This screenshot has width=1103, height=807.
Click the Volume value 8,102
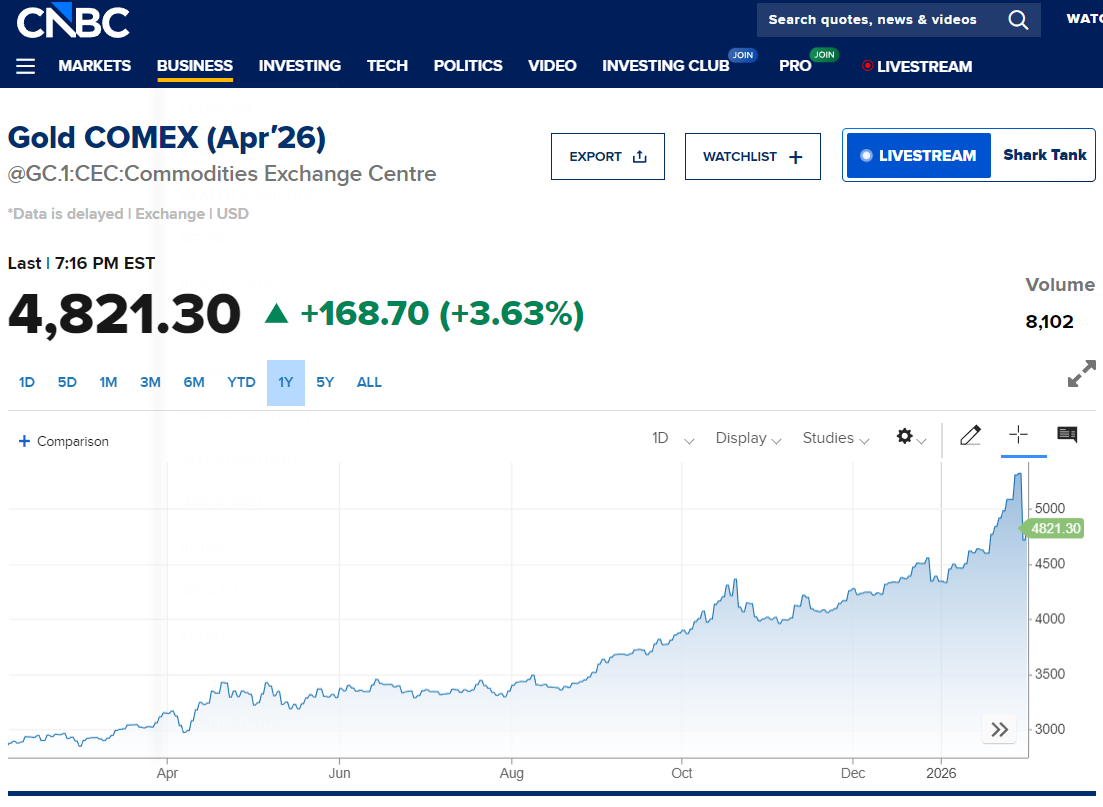tap(1049, 322)
